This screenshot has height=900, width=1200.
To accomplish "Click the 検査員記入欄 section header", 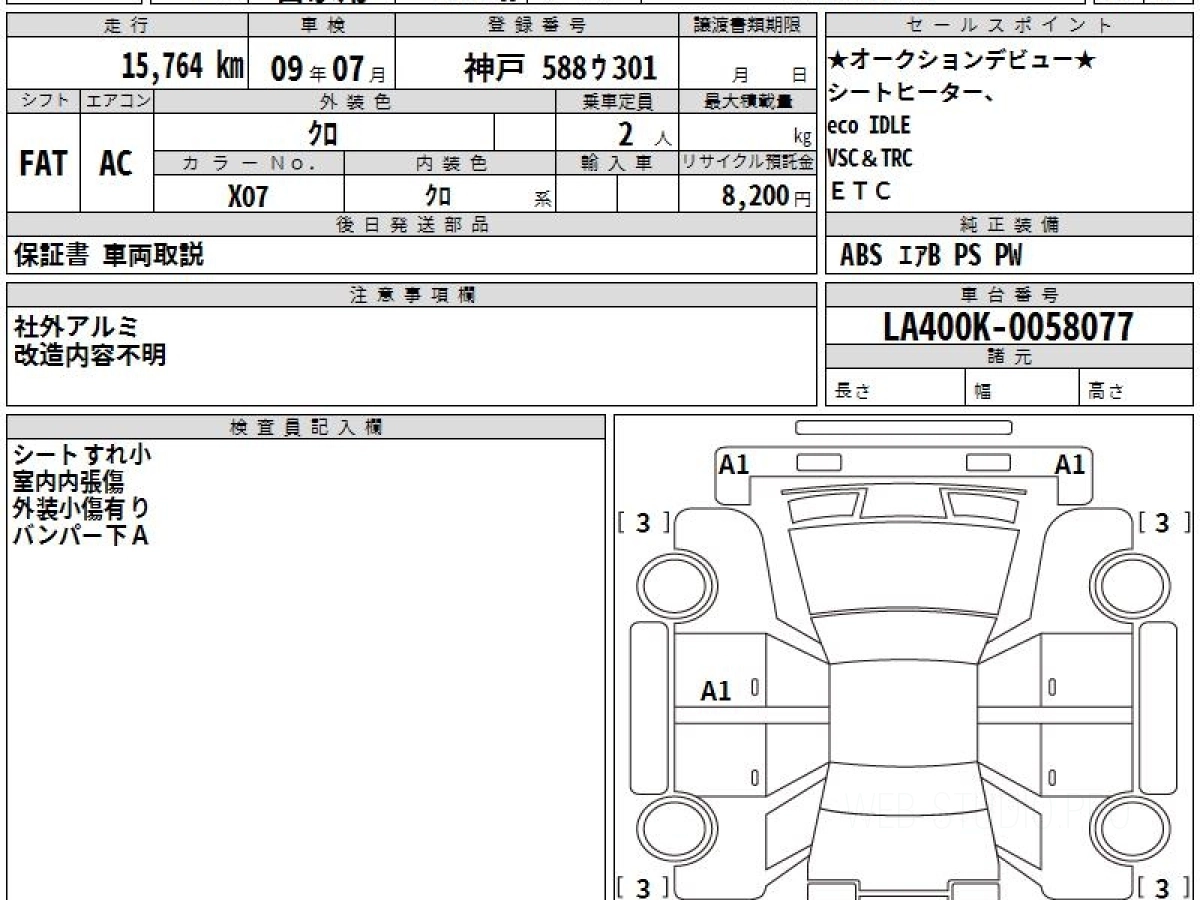I will pyautogui.click(x=306, y=427).
